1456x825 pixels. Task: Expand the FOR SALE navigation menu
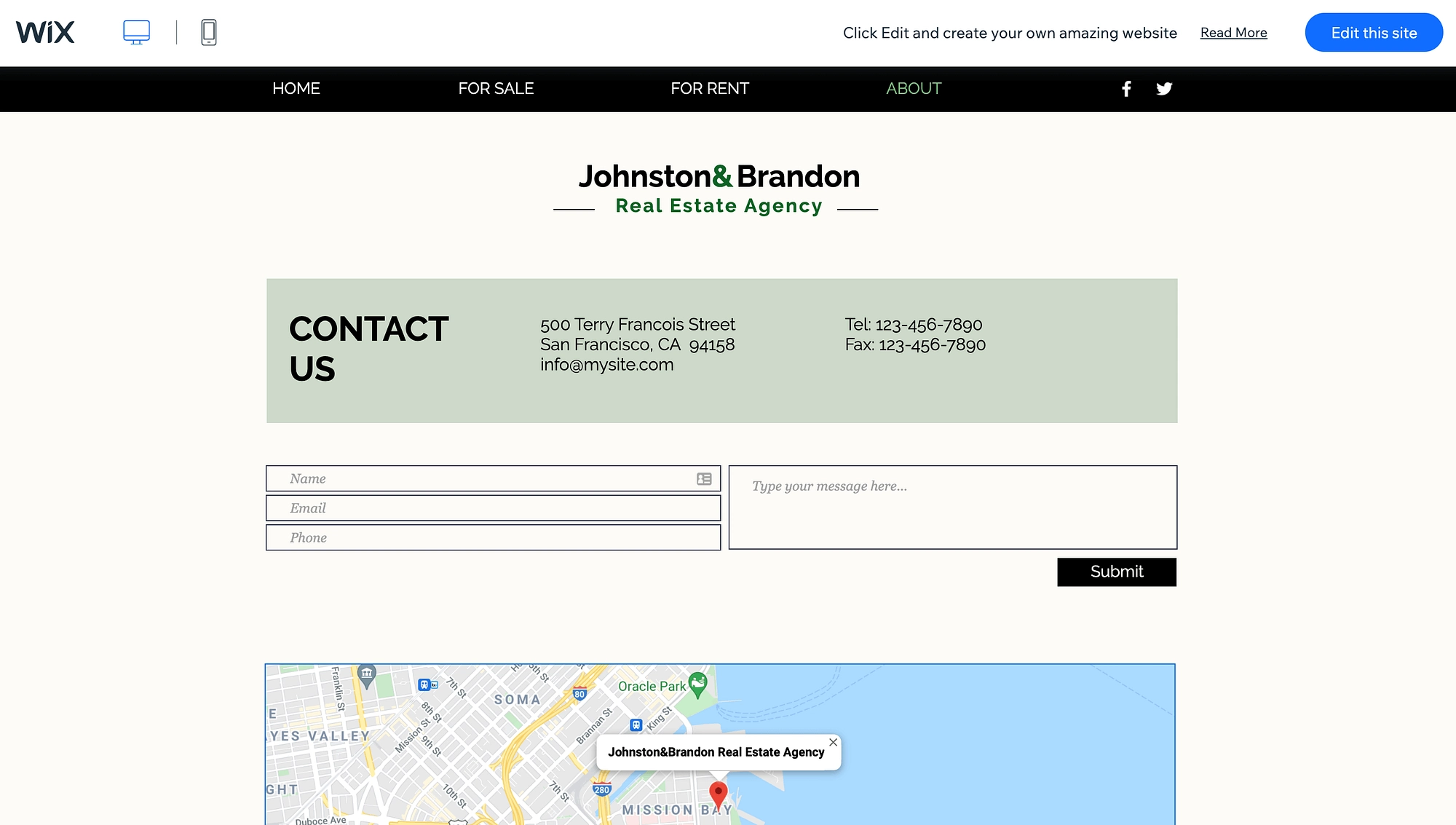(x=496, y=89)
